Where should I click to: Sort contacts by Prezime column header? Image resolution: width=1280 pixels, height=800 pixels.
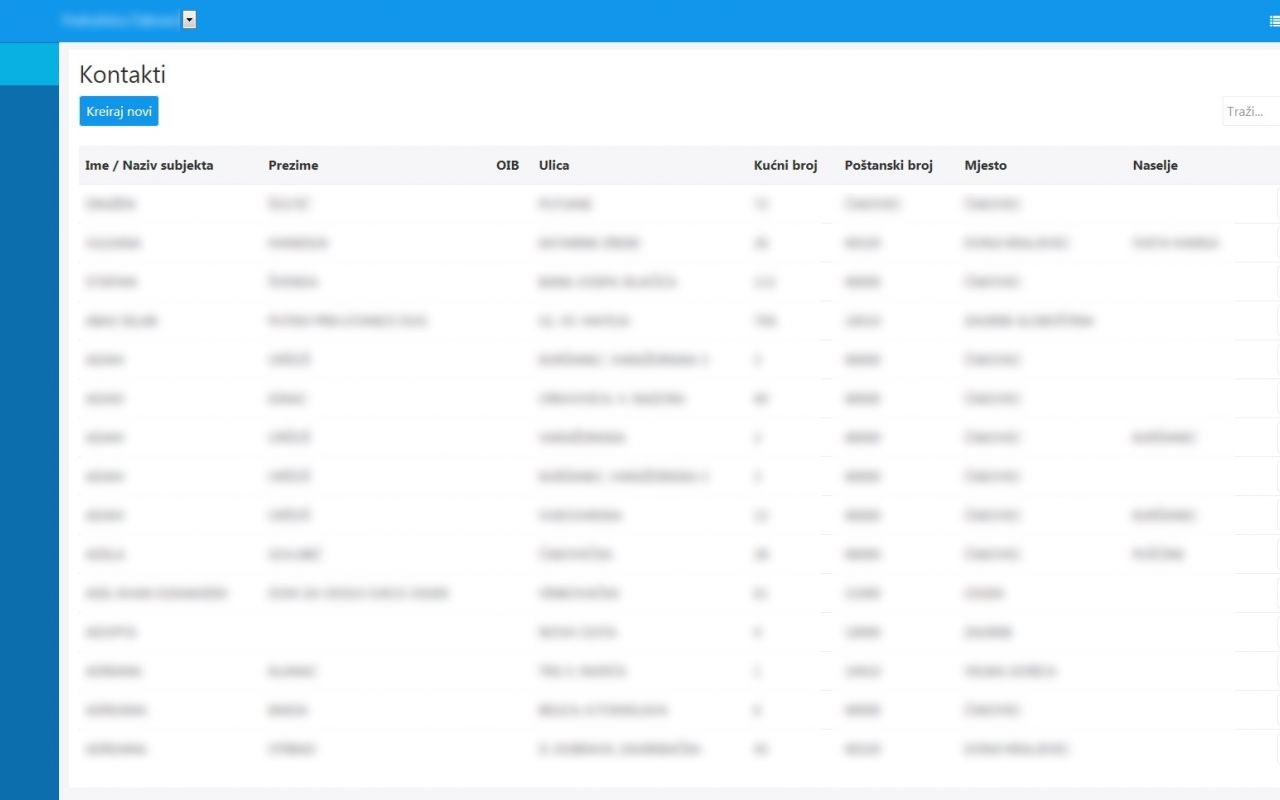pos(293,165)
